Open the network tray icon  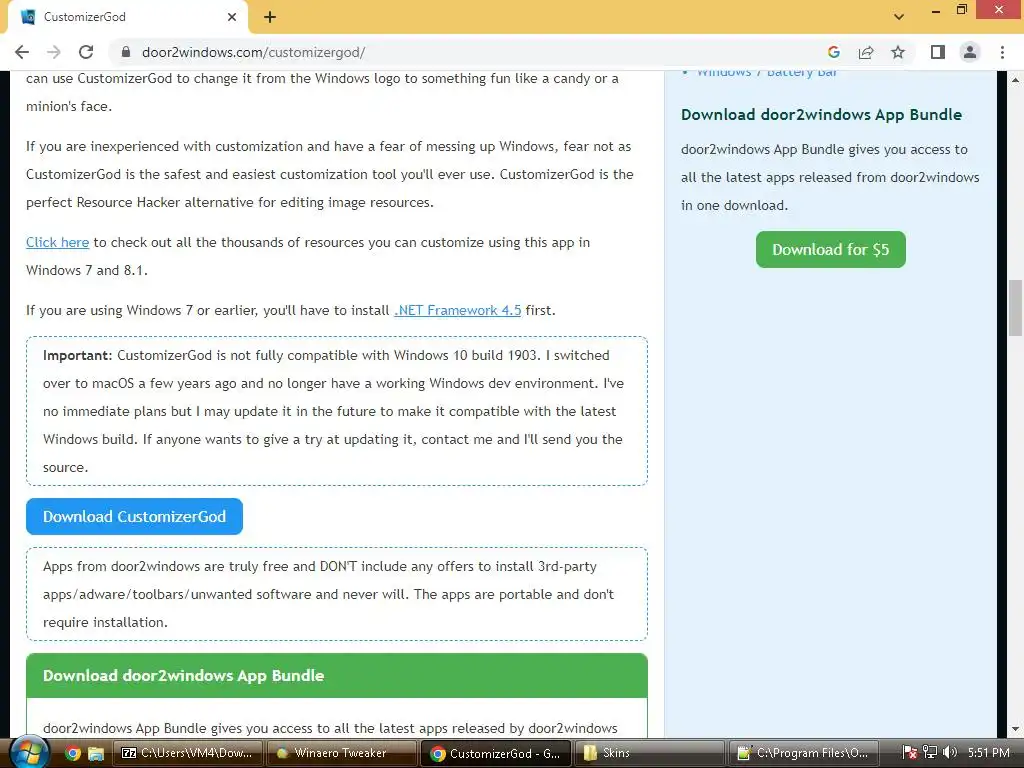coord(930,753)
